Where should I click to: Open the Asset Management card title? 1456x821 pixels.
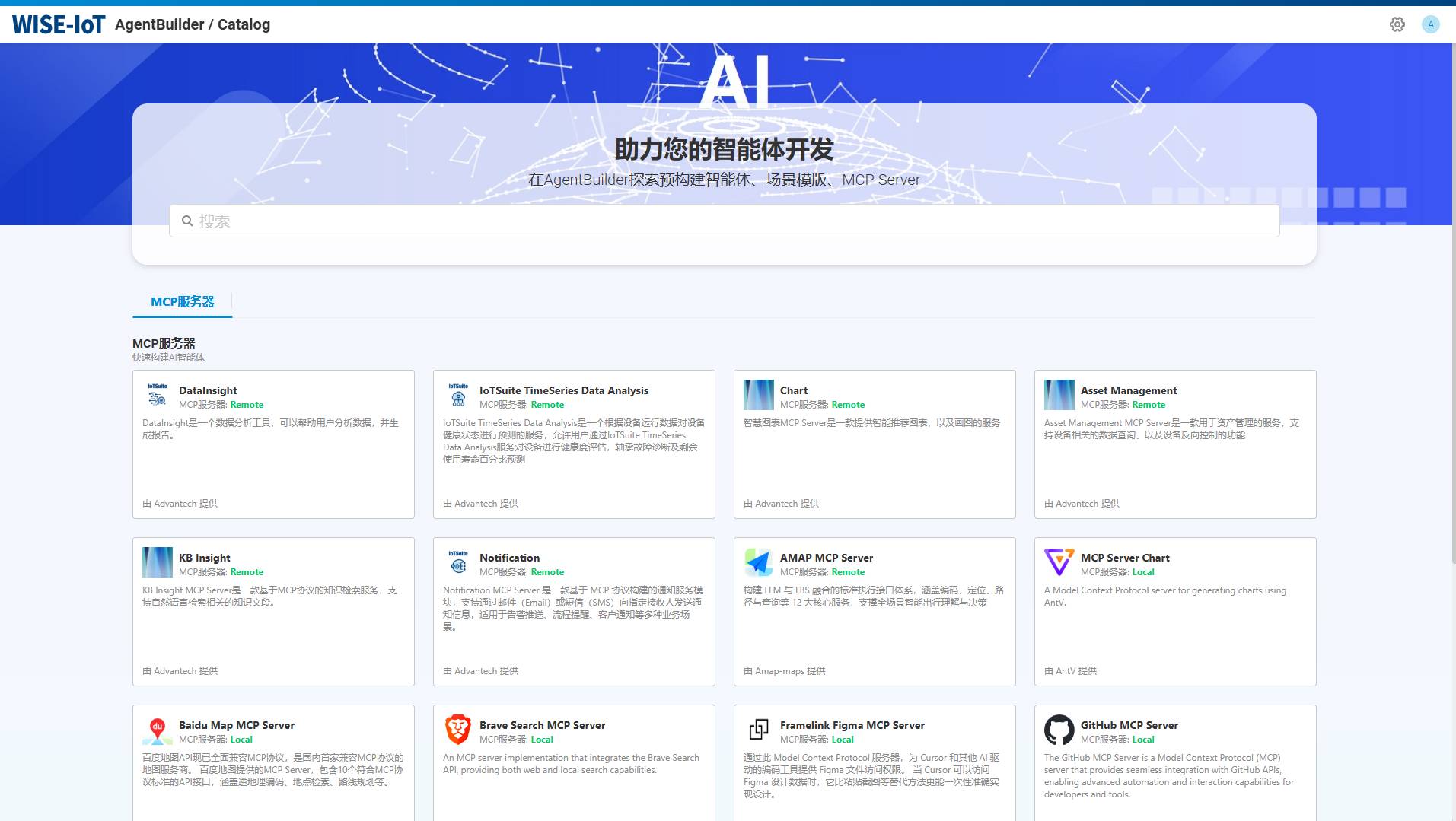tap(1128, 390)
